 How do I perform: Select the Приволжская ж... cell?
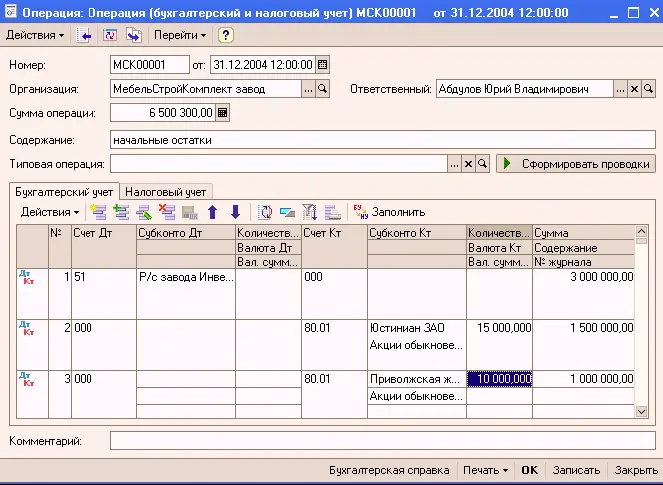[x=416, y=379]
